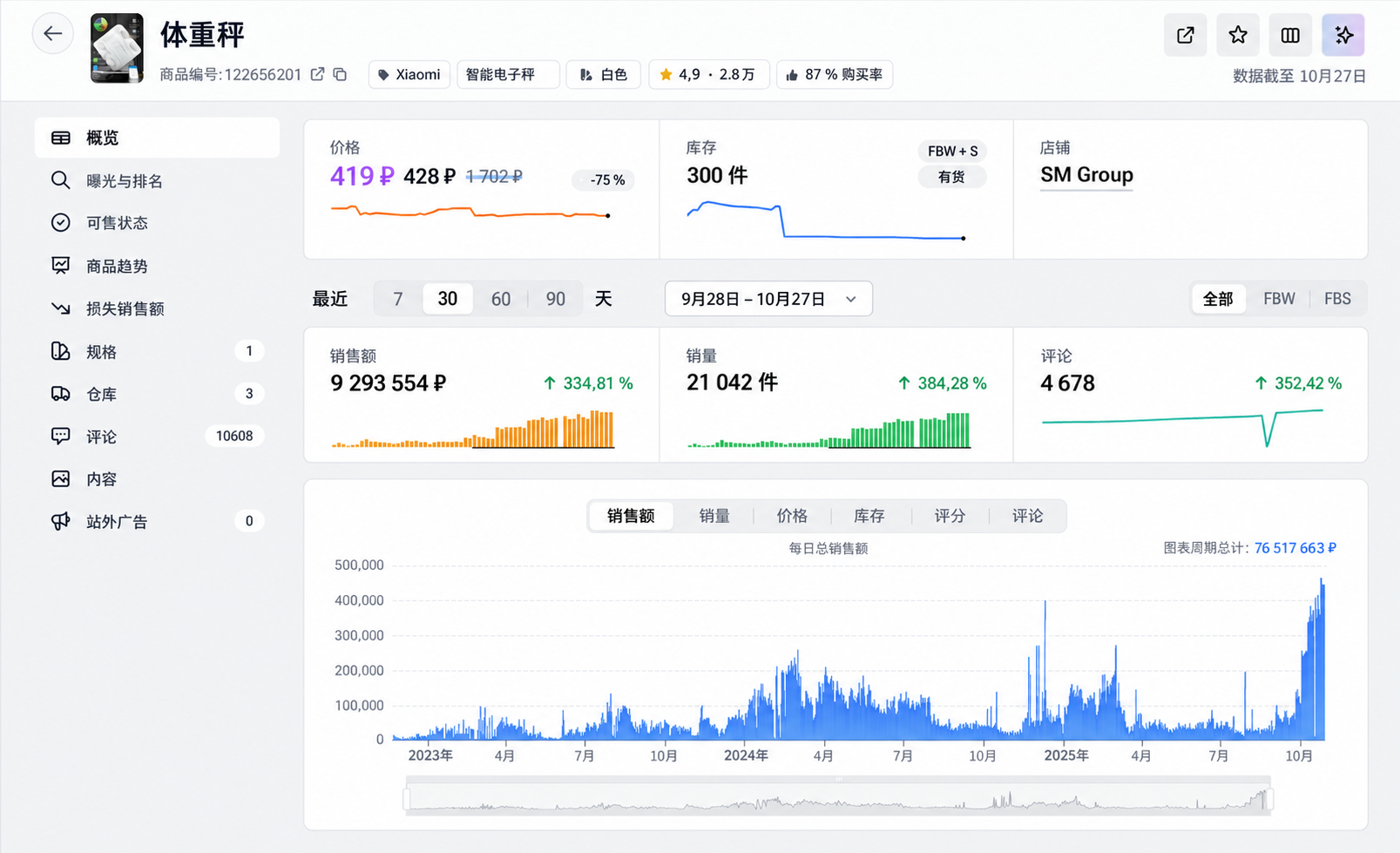Open 规格 icon in the sidebar

click(x=60, y=351)
